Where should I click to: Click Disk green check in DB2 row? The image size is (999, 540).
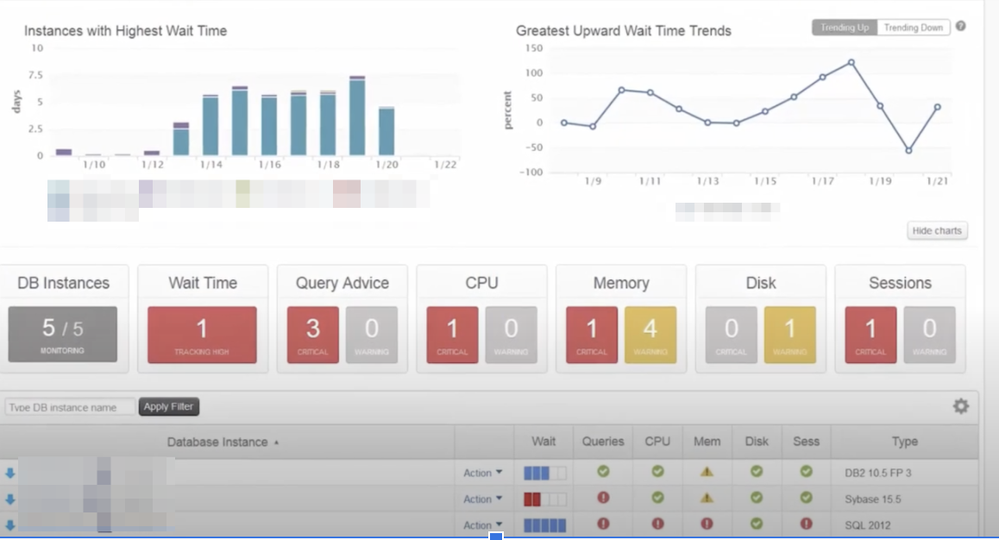pos(756,471)
